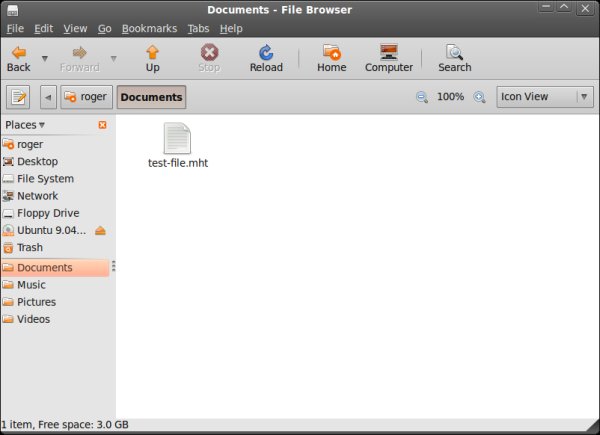
Task: Open the File menu
Action: 15,29
